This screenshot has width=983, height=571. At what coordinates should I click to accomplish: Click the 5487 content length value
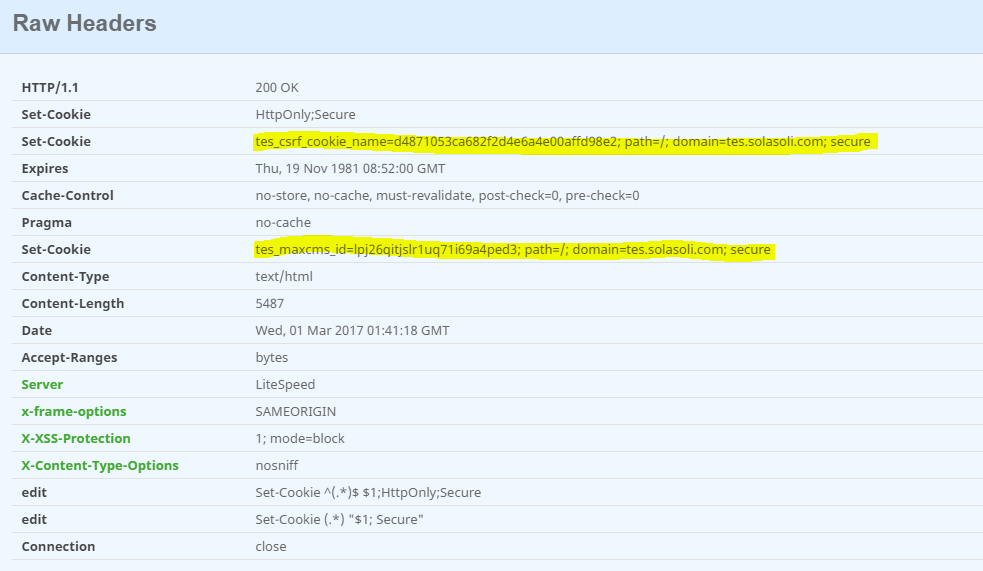(x=270, y=303)
